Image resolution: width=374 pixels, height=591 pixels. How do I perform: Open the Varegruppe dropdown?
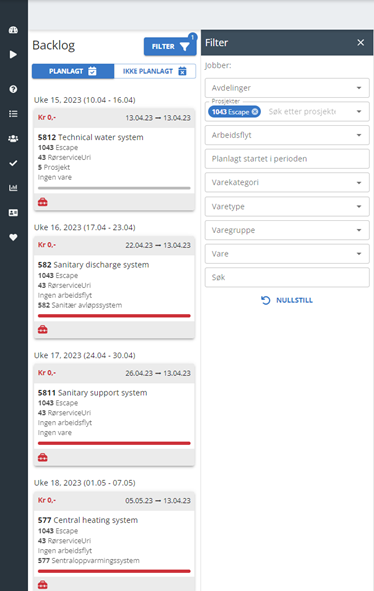(287, 230)
